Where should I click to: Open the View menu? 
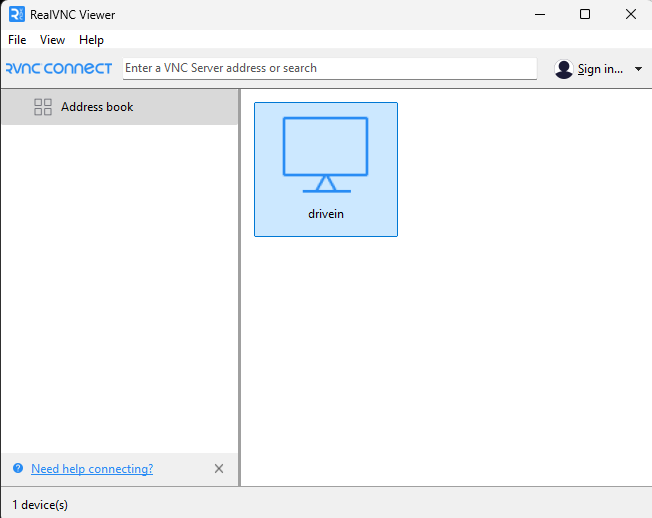(52, 40)
